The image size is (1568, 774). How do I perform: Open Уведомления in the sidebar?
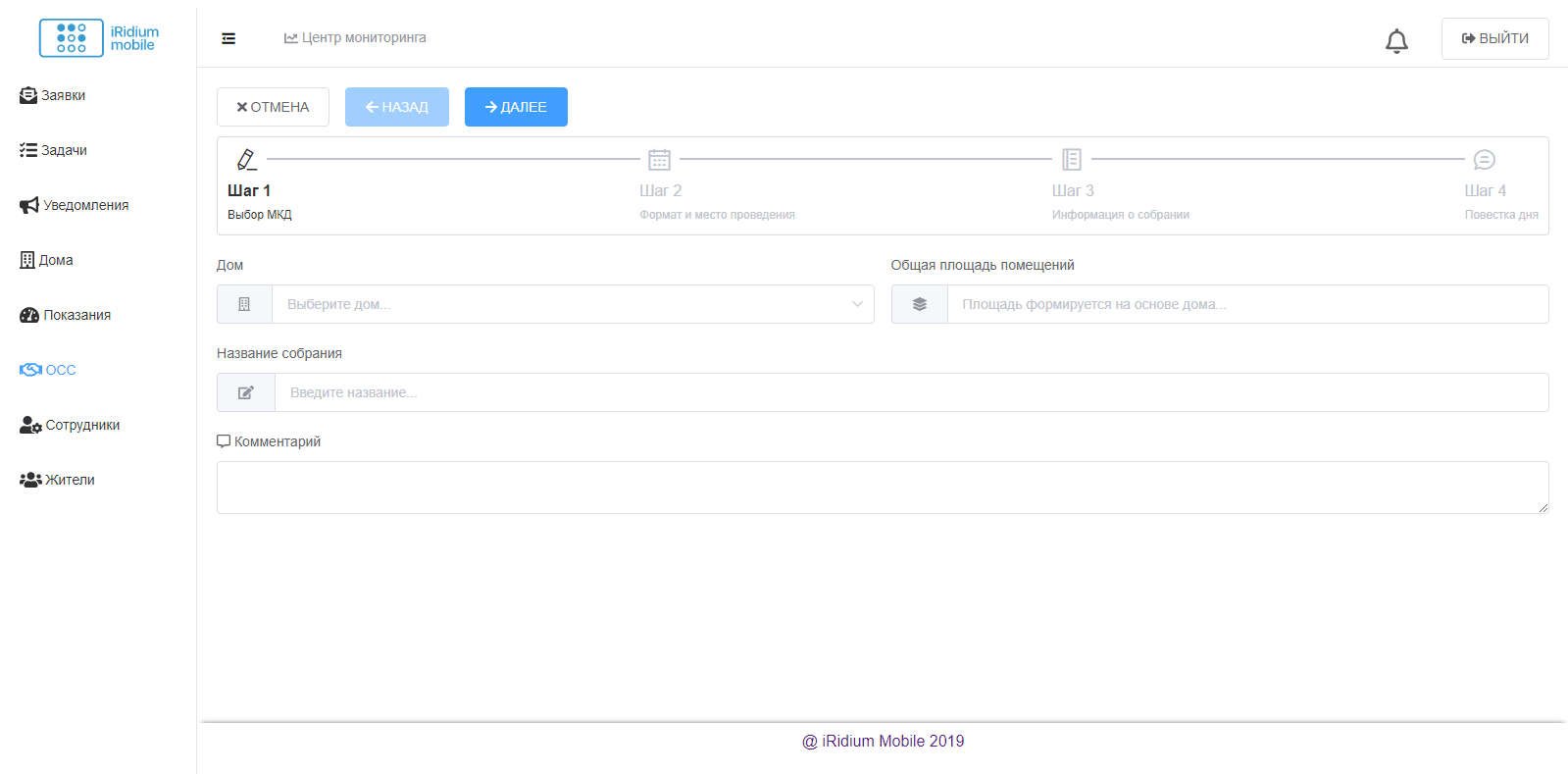click(x=75, y=205)
